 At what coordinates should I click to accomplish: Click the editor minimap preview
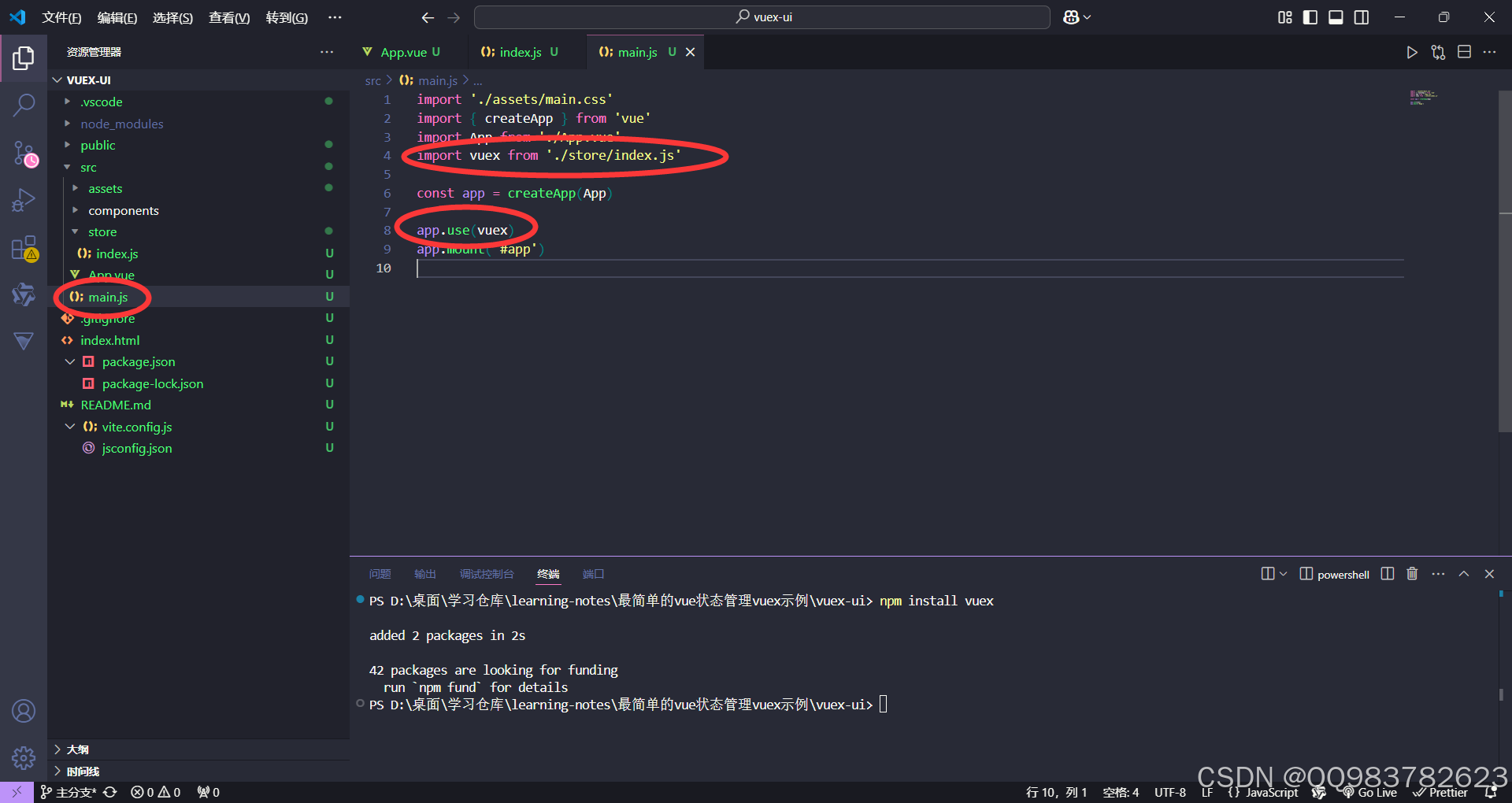tap(1423, 98)
